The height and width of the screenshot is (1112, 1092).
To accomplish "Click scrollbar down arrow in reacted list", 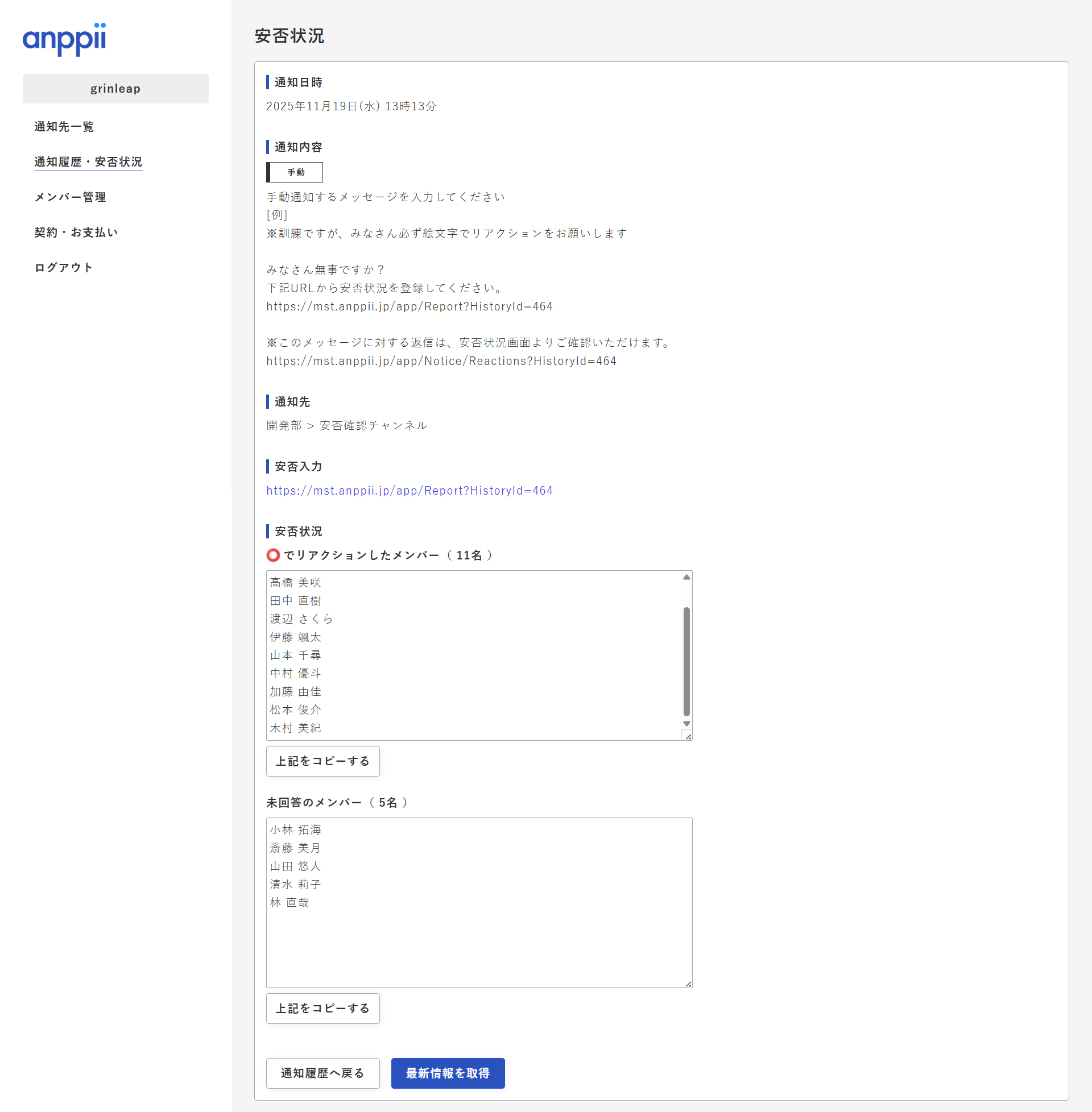I will [x=686, y=724].
